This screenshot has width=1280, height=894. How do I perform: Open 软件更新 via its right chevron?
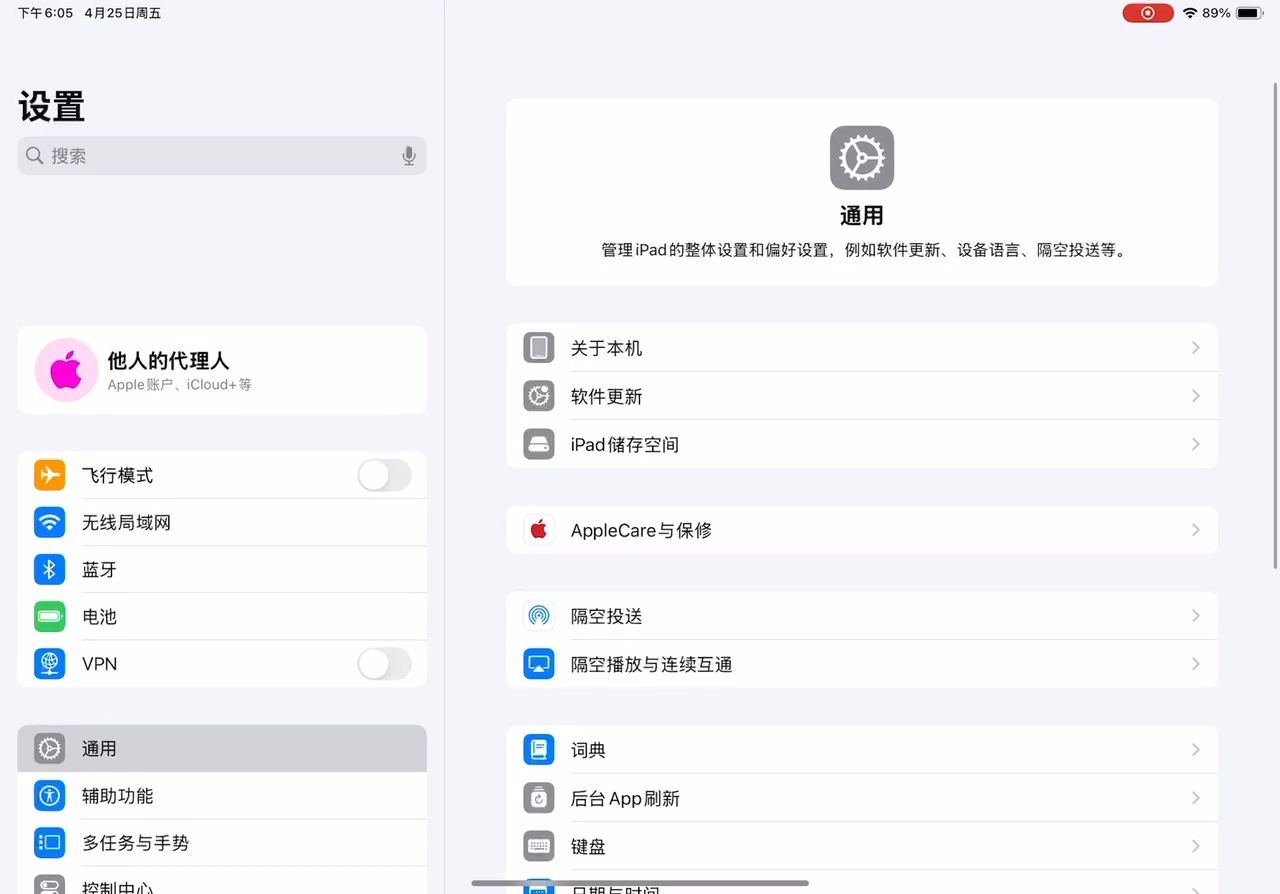pyautogui.click(x=1195, y=396)
